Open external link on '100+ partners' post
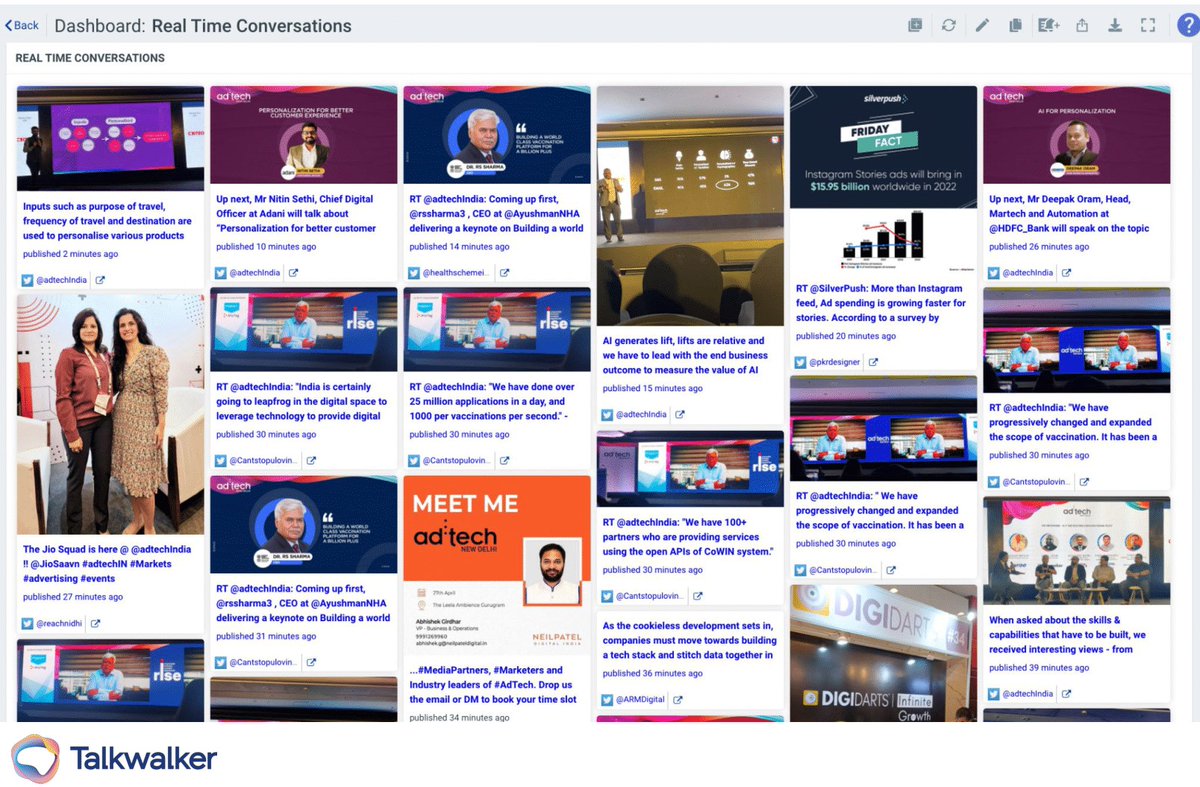This screenshot has width=1200, height=787. pos(697,596)
